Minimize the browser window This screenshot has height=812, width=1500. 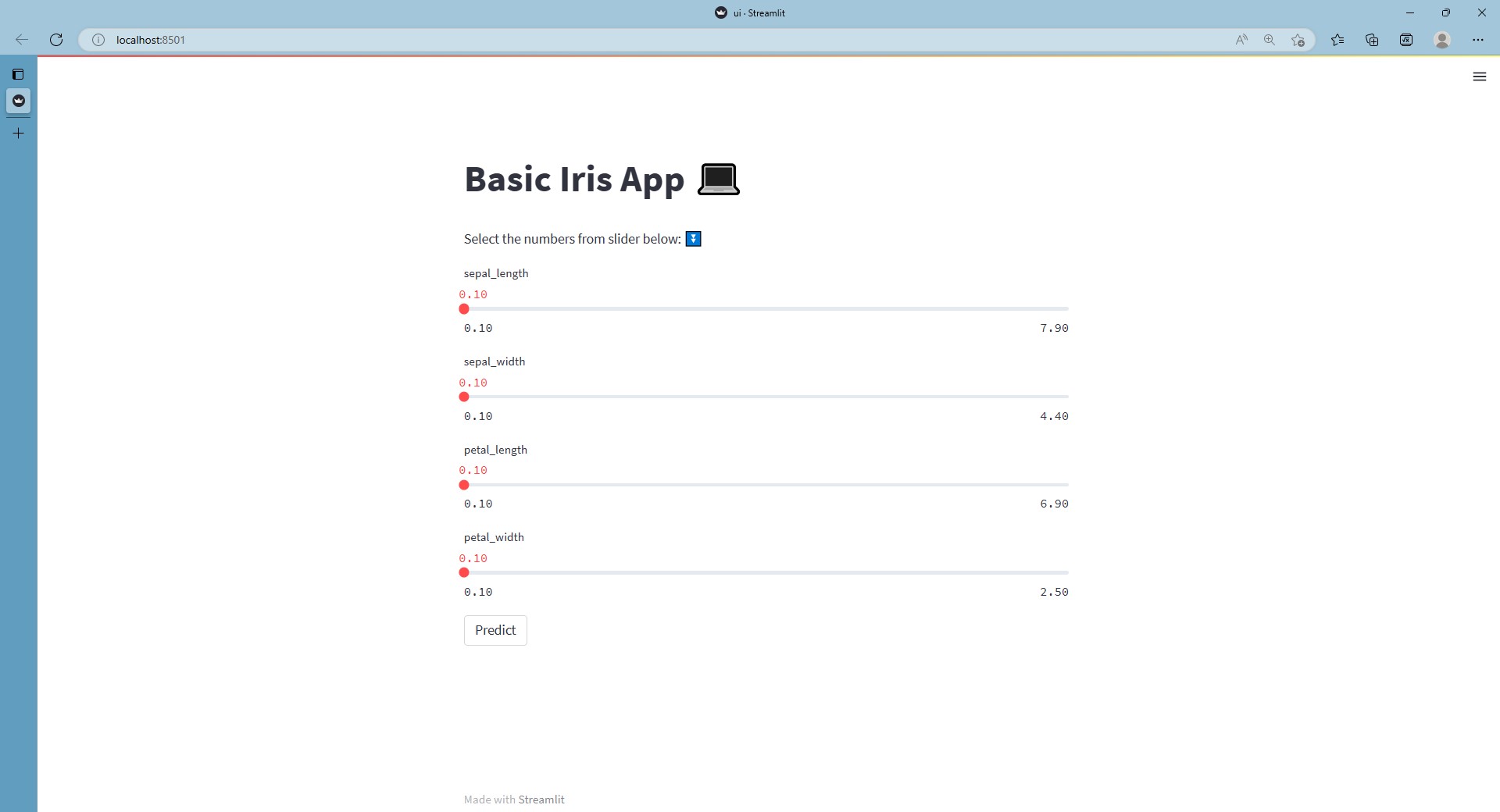click(1410, 12)
